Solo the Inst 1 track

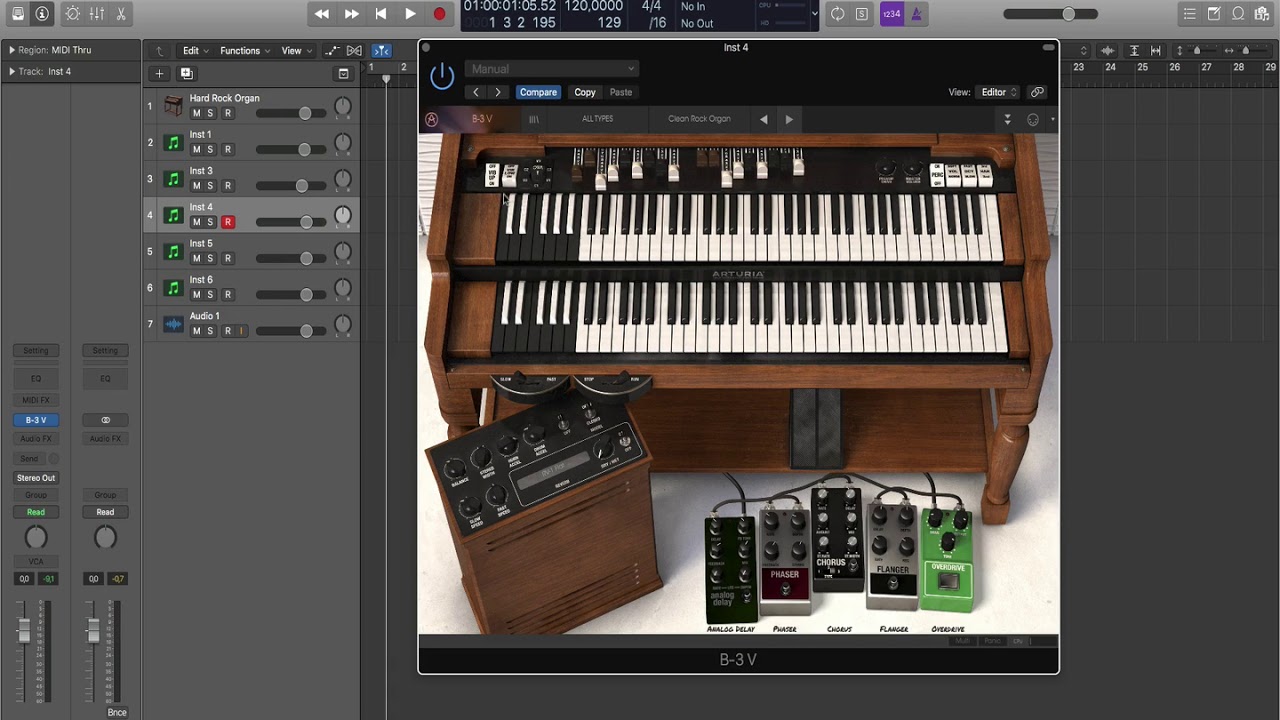tap(210, 150)
